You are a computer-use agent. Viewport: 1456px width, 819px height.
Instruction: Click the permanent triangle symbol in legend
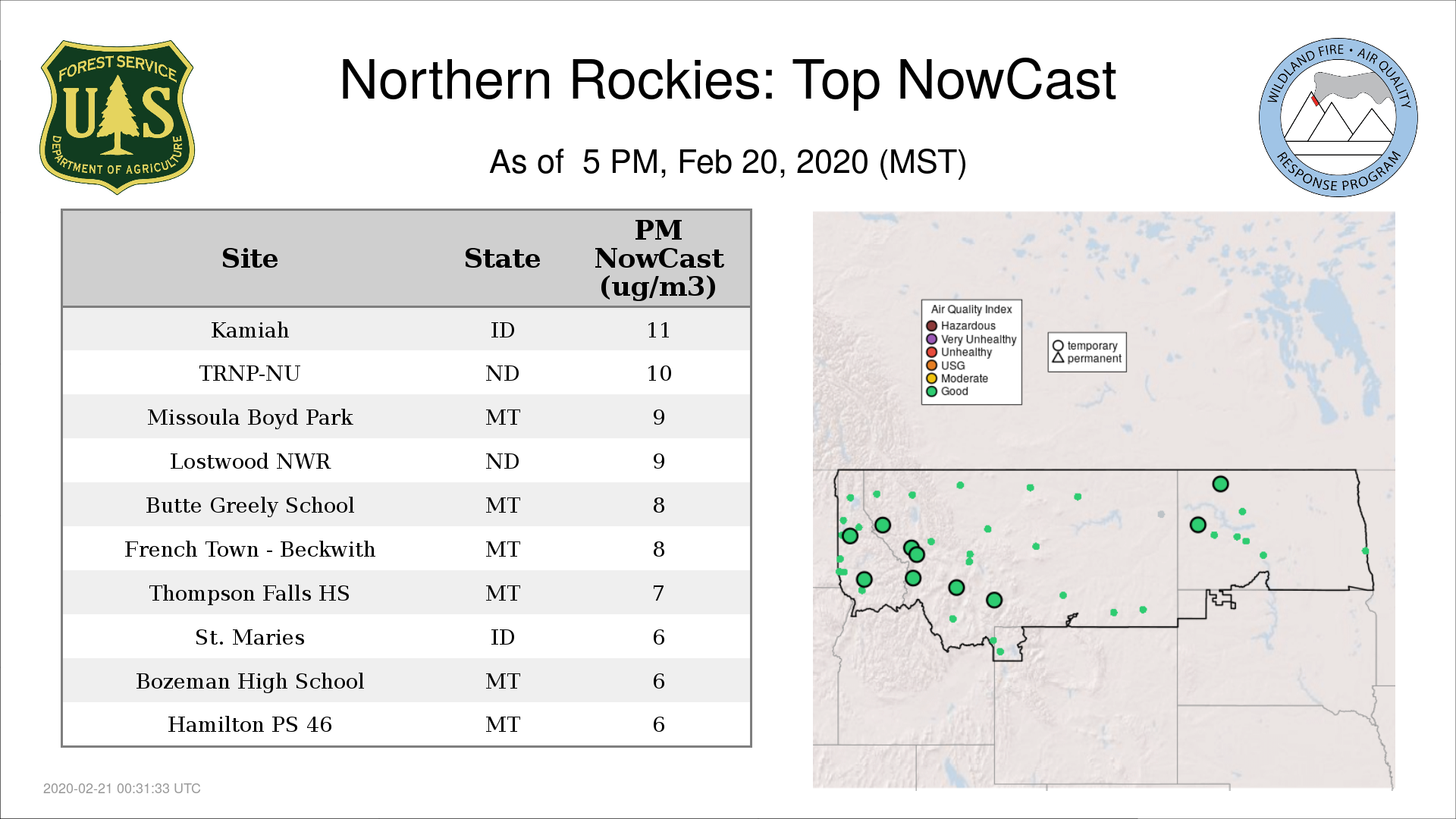point(1058,358)
